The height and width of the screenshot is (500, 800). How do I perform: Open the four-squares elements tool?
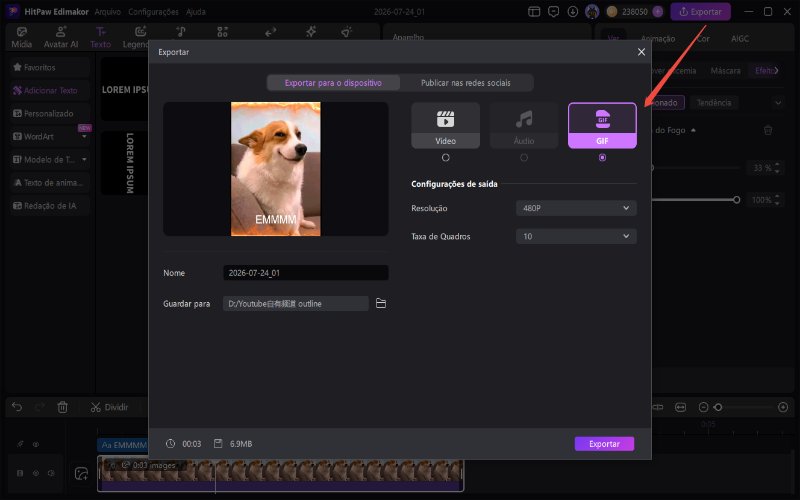coord(222,32)
